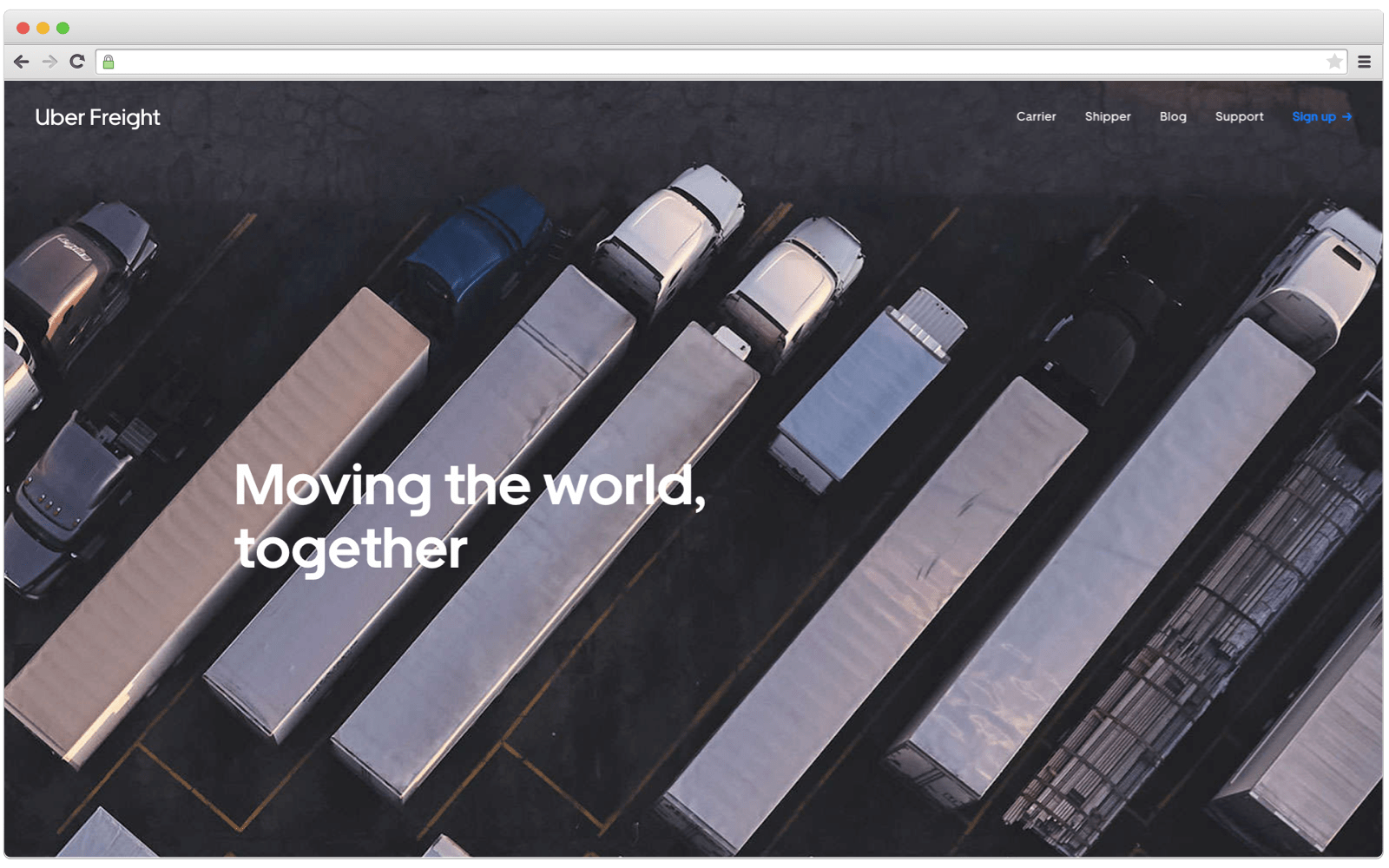This screenshot has width=1389, height=868.
Task: Click the blue Sign up link
Action: tap(1321, 116)
